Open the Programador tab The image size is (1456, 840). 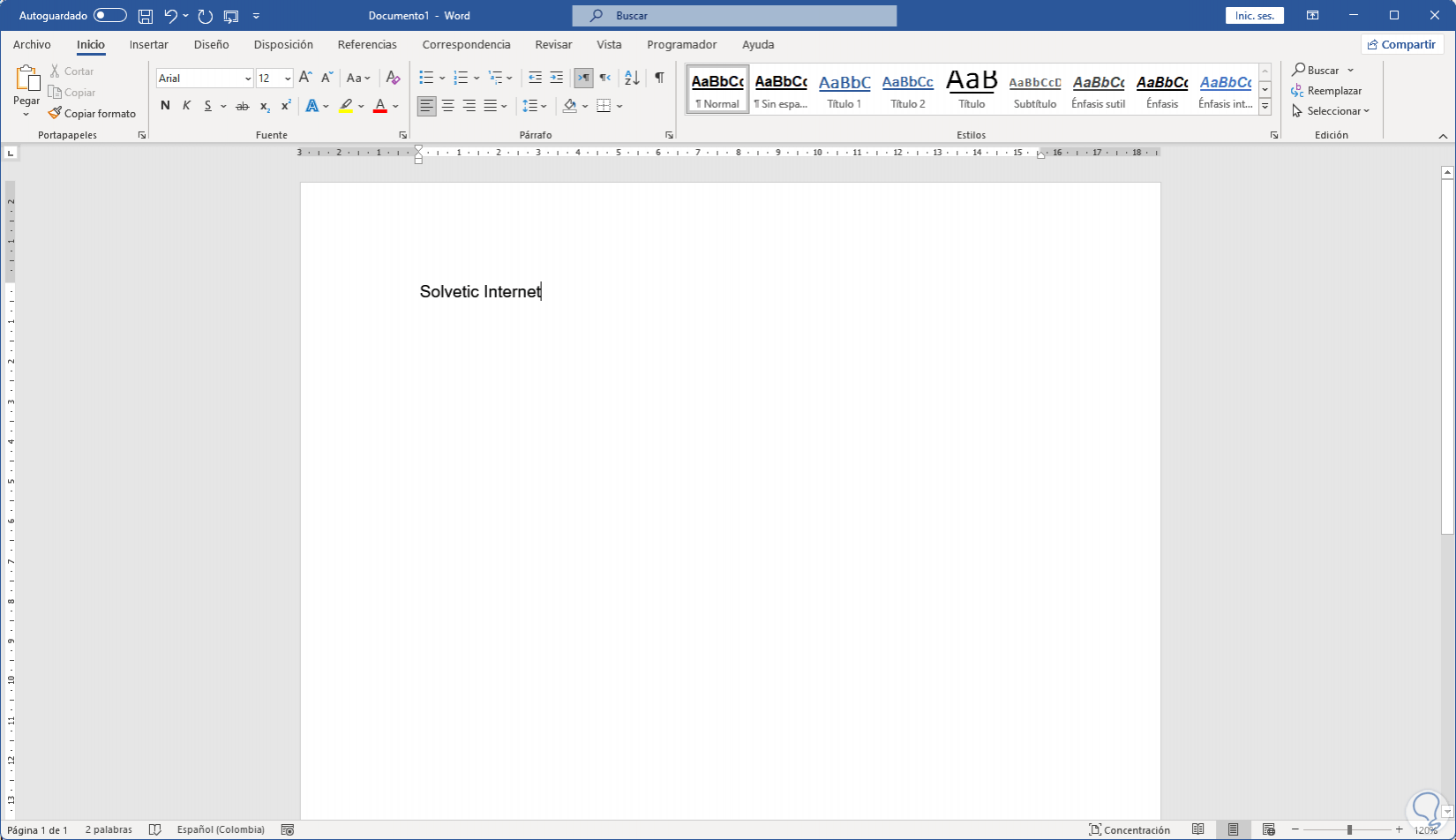point(681,44)
